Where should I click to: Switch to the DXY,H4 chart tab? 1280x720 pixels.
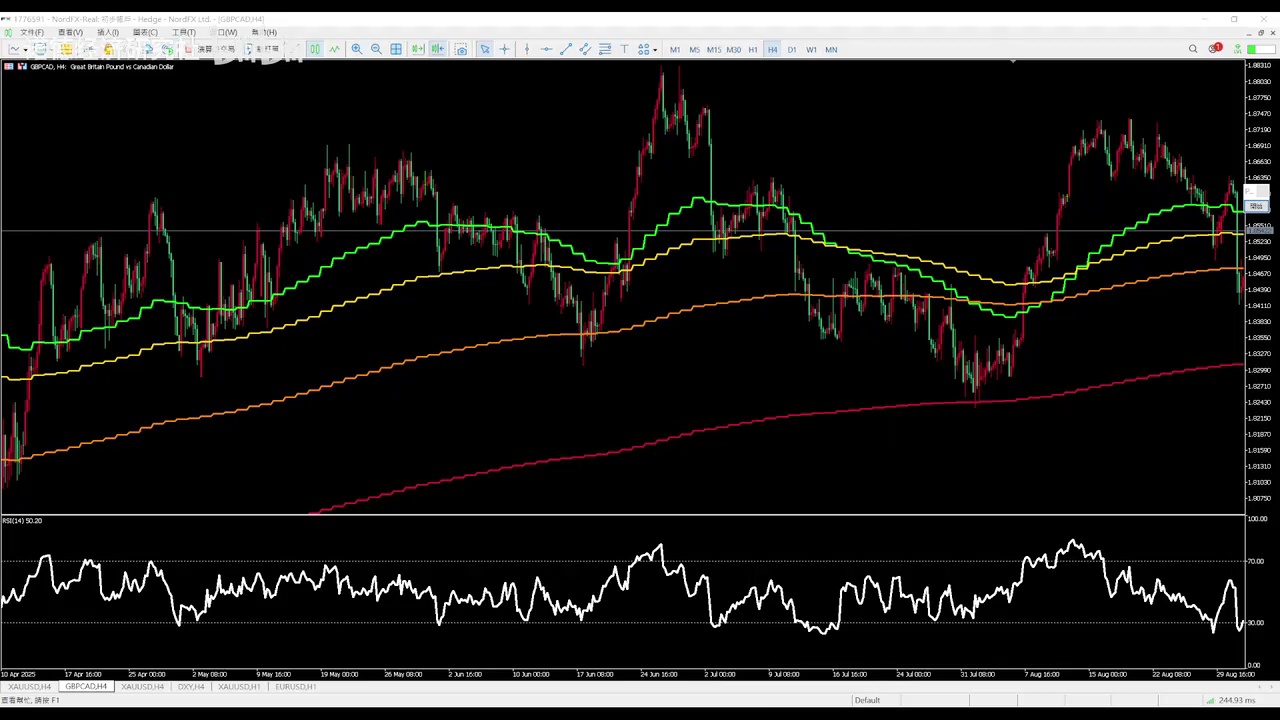coord(190,687)
